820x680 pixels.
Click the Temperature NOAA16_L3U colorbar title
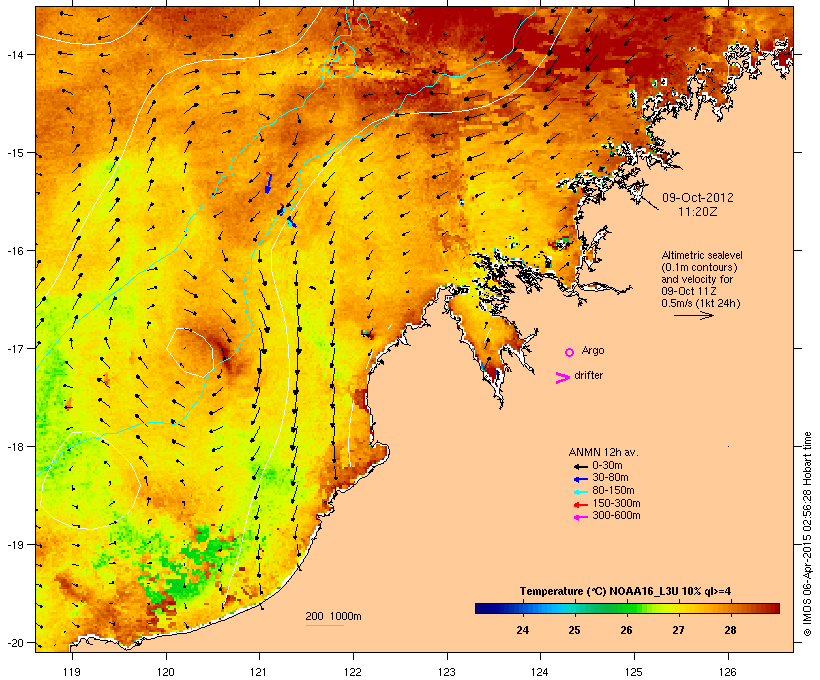[x=625, y=592]
